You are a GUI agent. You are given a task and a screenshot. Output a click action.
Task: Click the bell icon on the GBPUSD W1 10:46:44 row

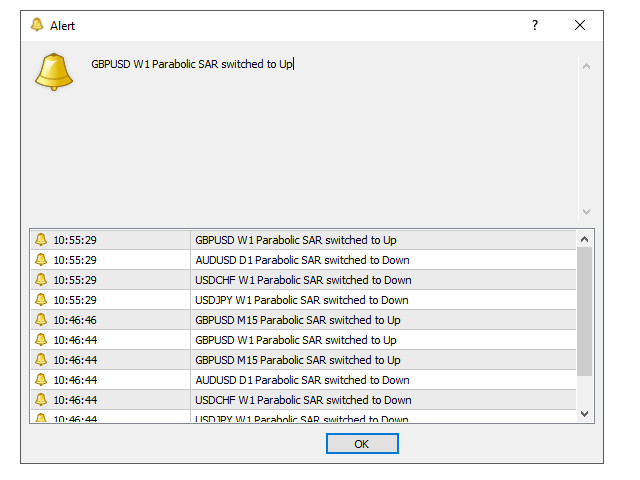point(41,340)
